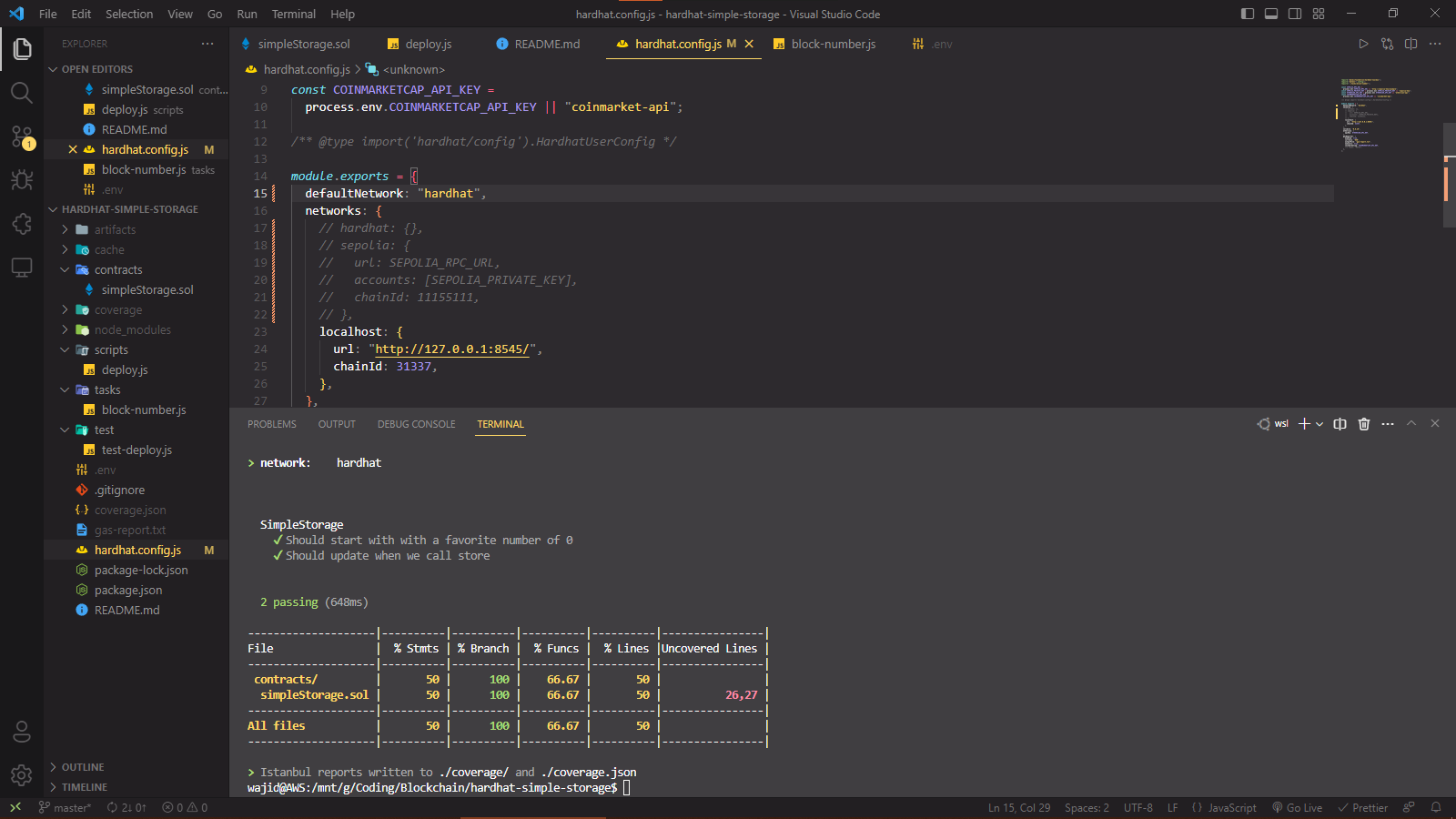Open the Explorer view in activity bar

tap(22, 49)
